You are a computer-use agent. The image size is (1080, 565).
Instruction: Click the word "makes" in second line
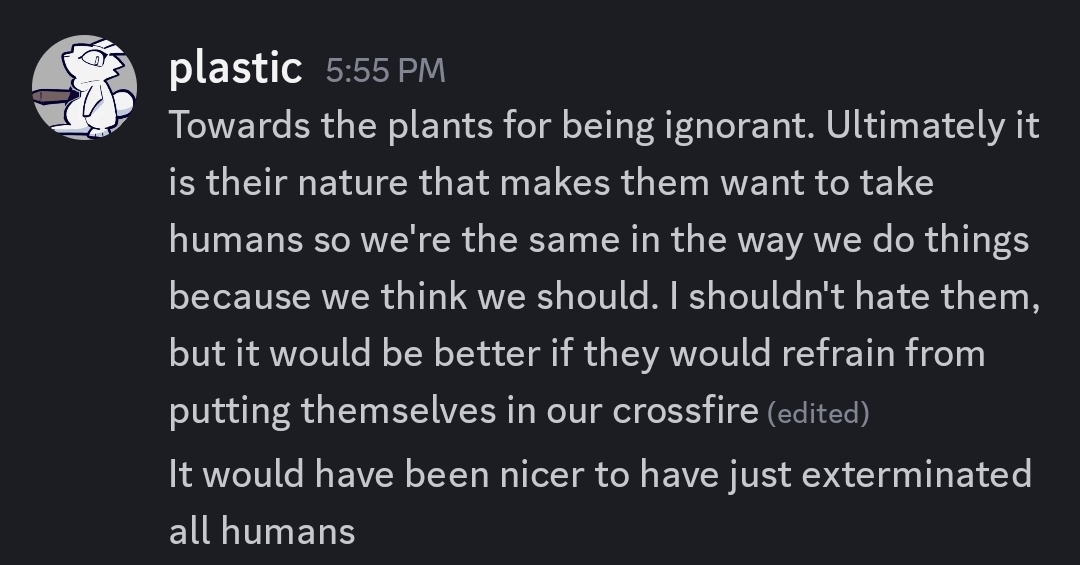[x=562, y=184]
